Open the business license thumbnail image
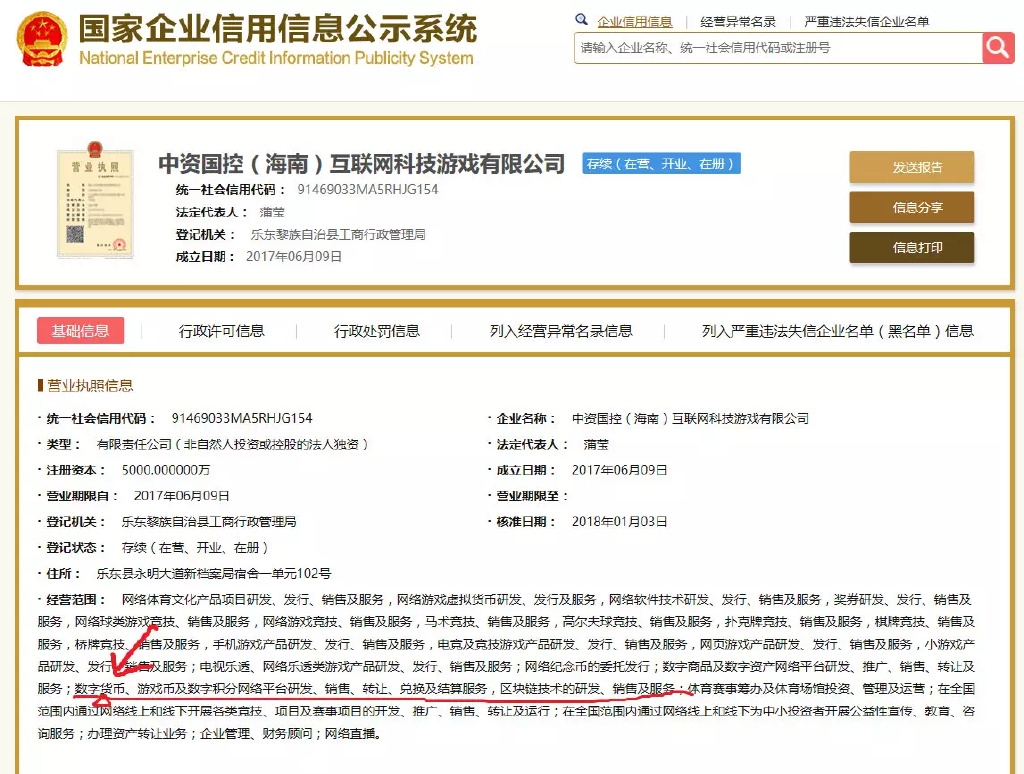 (95, 200)
